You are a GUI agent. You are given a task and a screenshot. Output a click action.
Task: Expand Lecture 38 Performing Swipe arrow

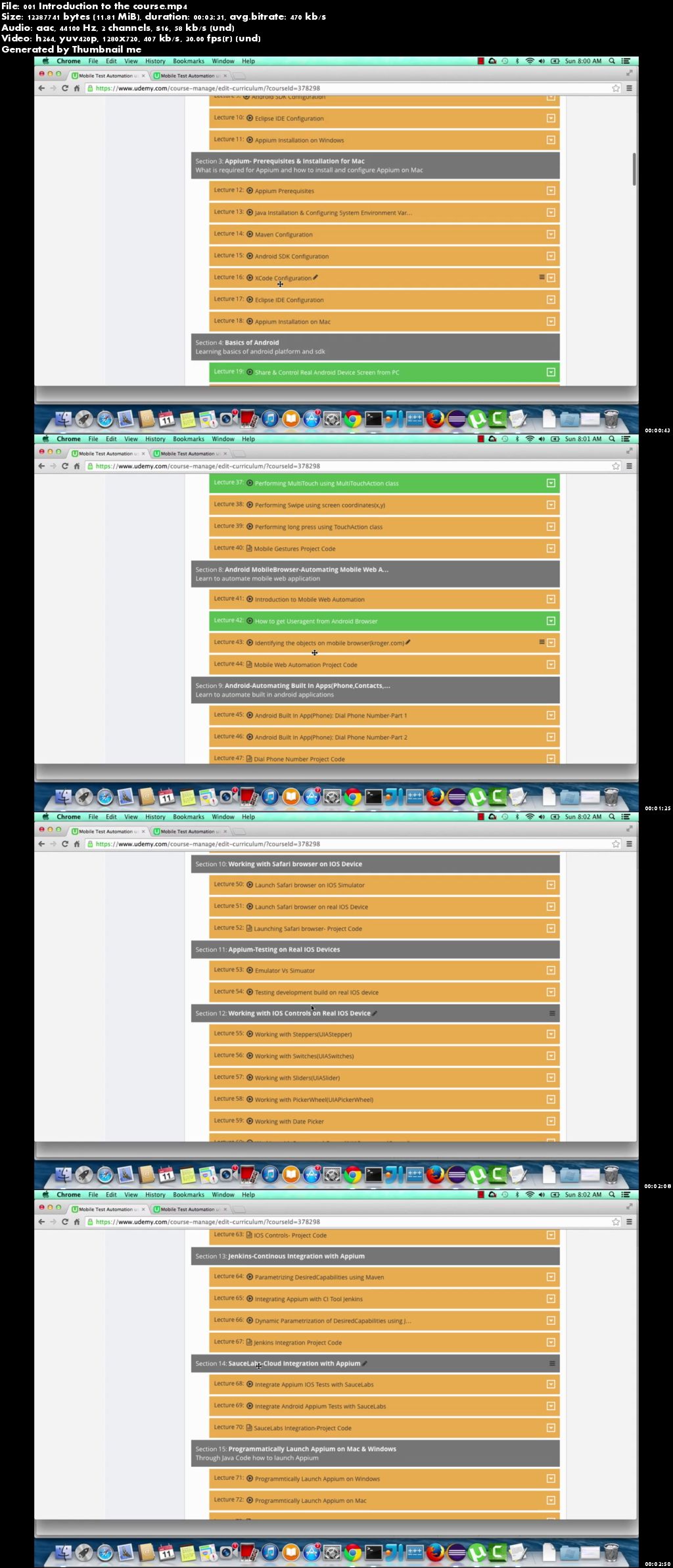click(551, 505)
